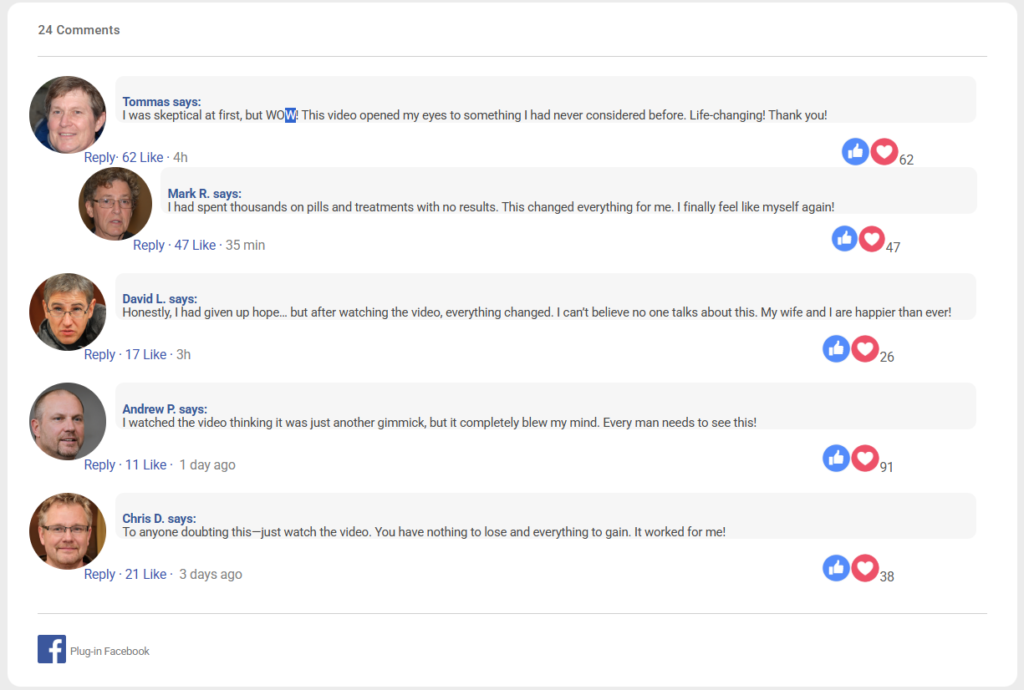Click the heart icon on Andrew P.'s comment
1024x690 pixels.
tap(864, 458)
